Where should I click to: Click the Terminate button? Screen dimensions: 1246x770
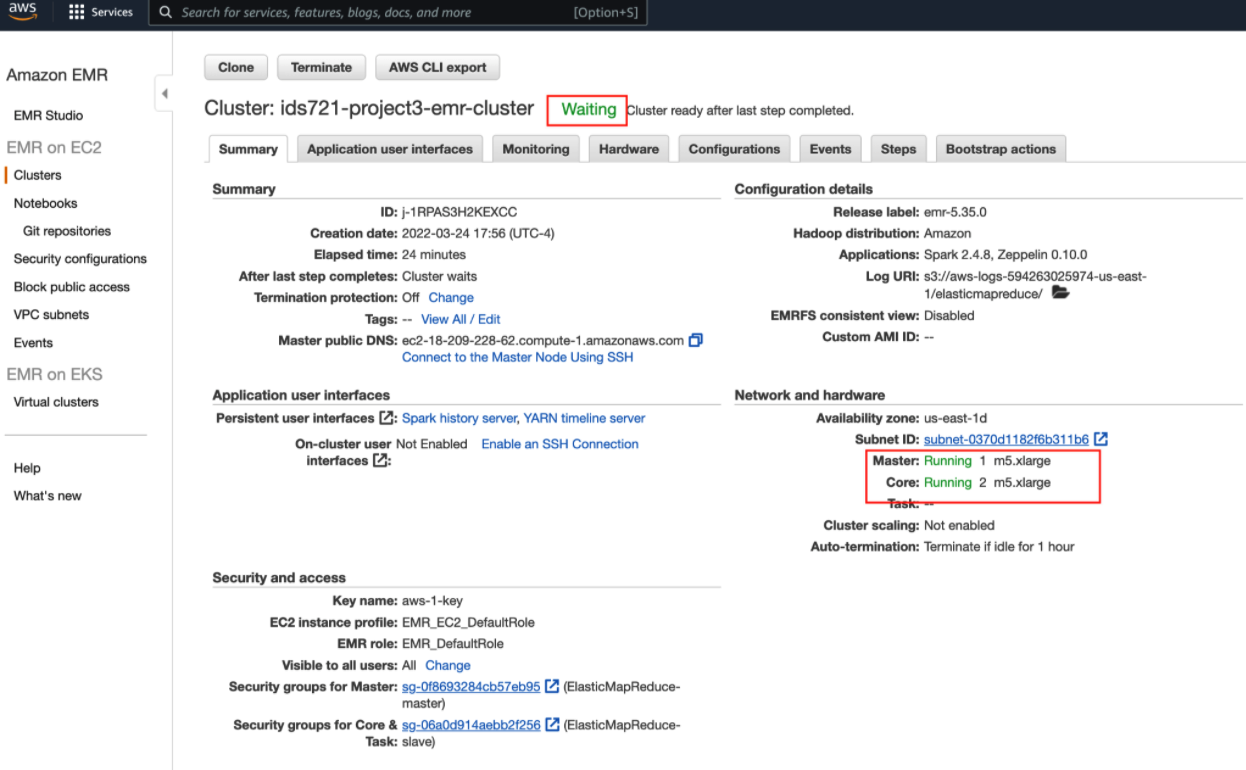point(321,67)
